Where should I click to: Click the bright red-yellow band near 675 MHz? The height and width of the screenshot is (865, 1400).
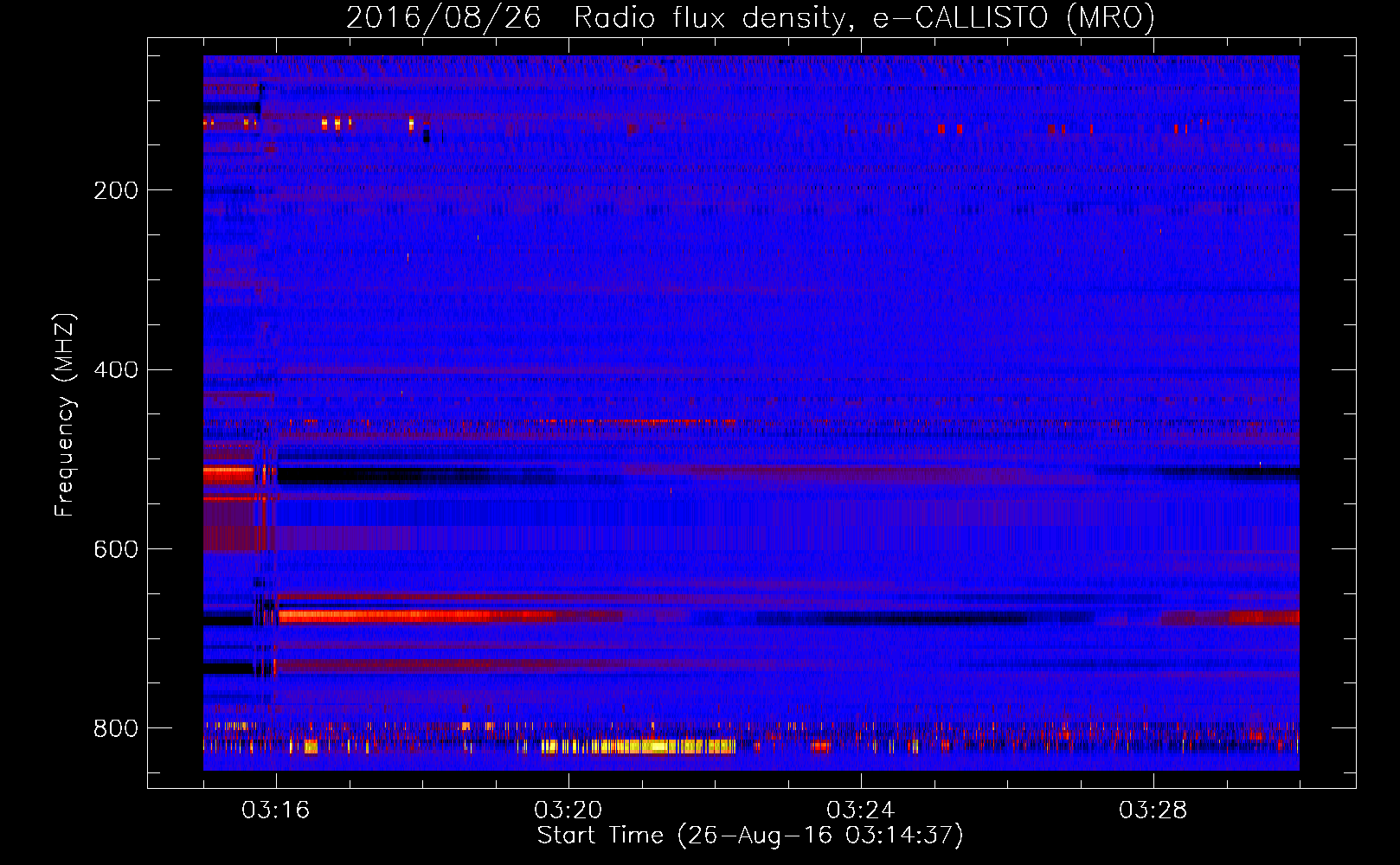tap(417, 617)
